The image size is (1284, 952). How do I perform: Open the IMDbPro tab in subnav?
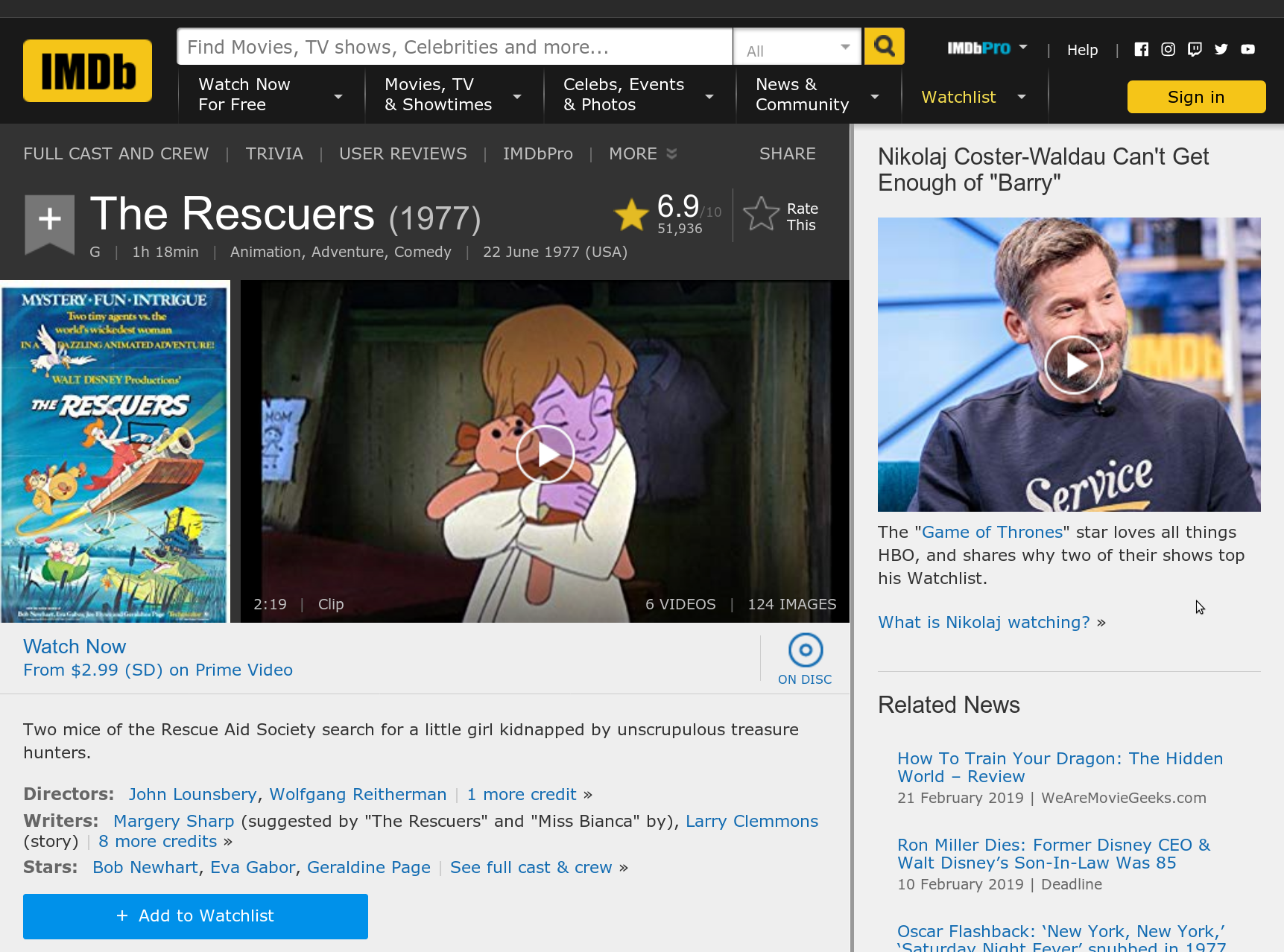(x=538, y=153)
